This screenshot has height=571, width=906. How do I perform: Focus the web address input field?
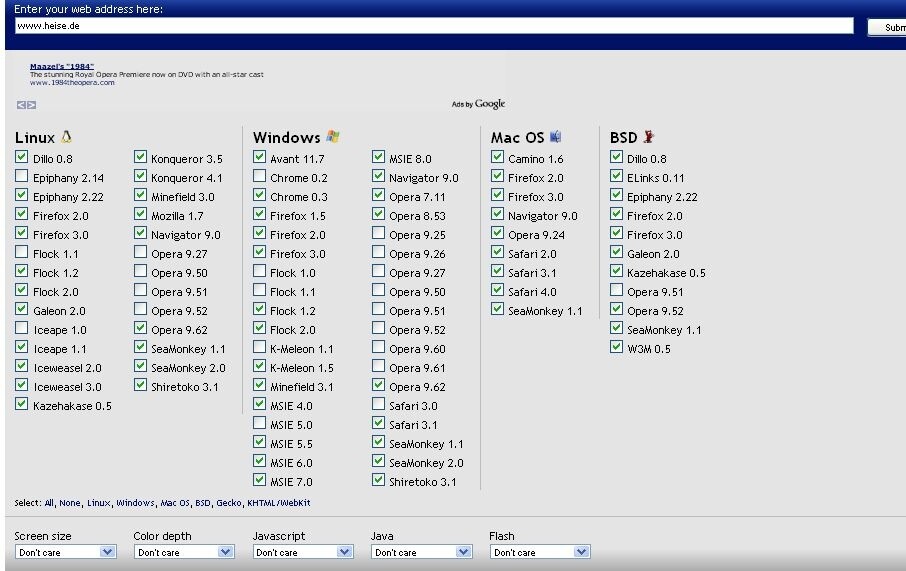434,25
